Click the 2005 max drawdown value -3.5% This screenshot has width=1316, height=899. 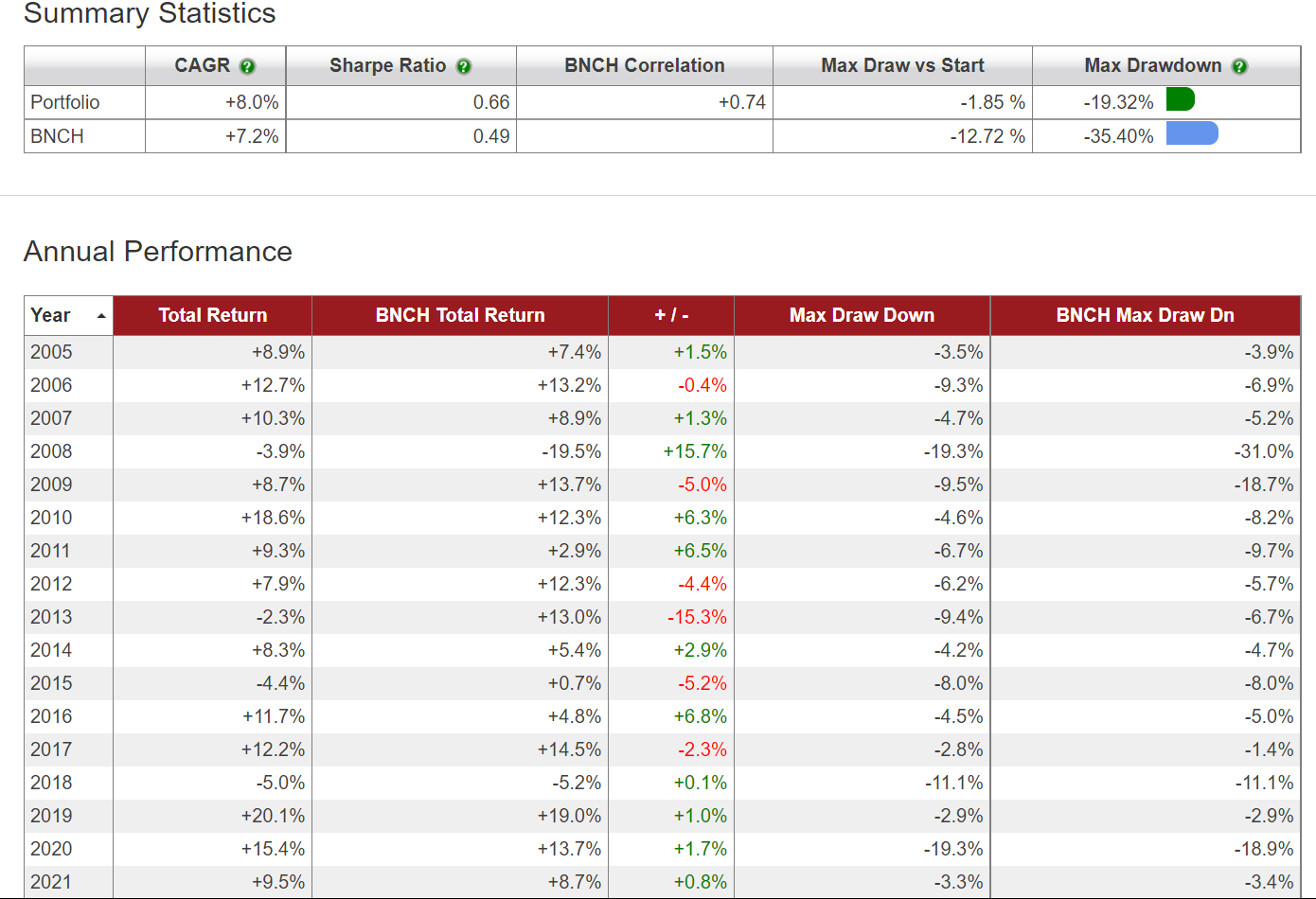959,352
